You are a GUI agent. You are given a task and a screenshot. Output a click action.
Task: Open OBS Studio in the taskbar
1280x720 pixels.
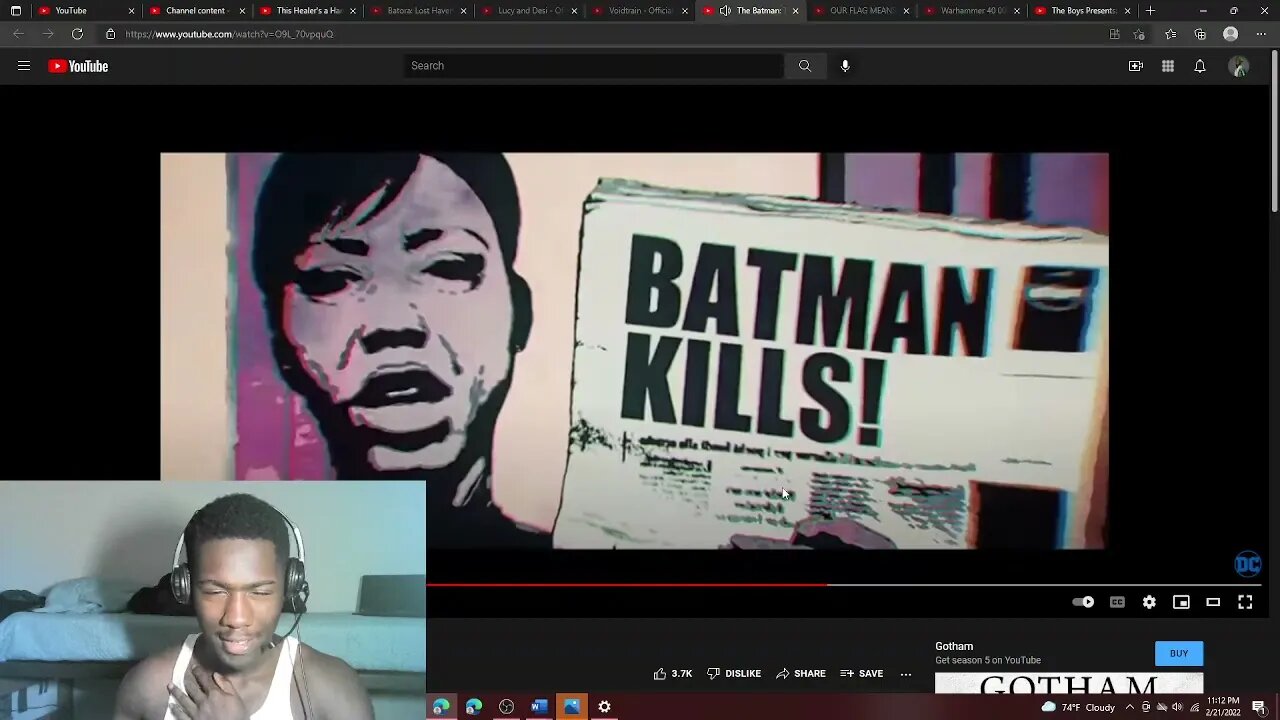point(507,707)
